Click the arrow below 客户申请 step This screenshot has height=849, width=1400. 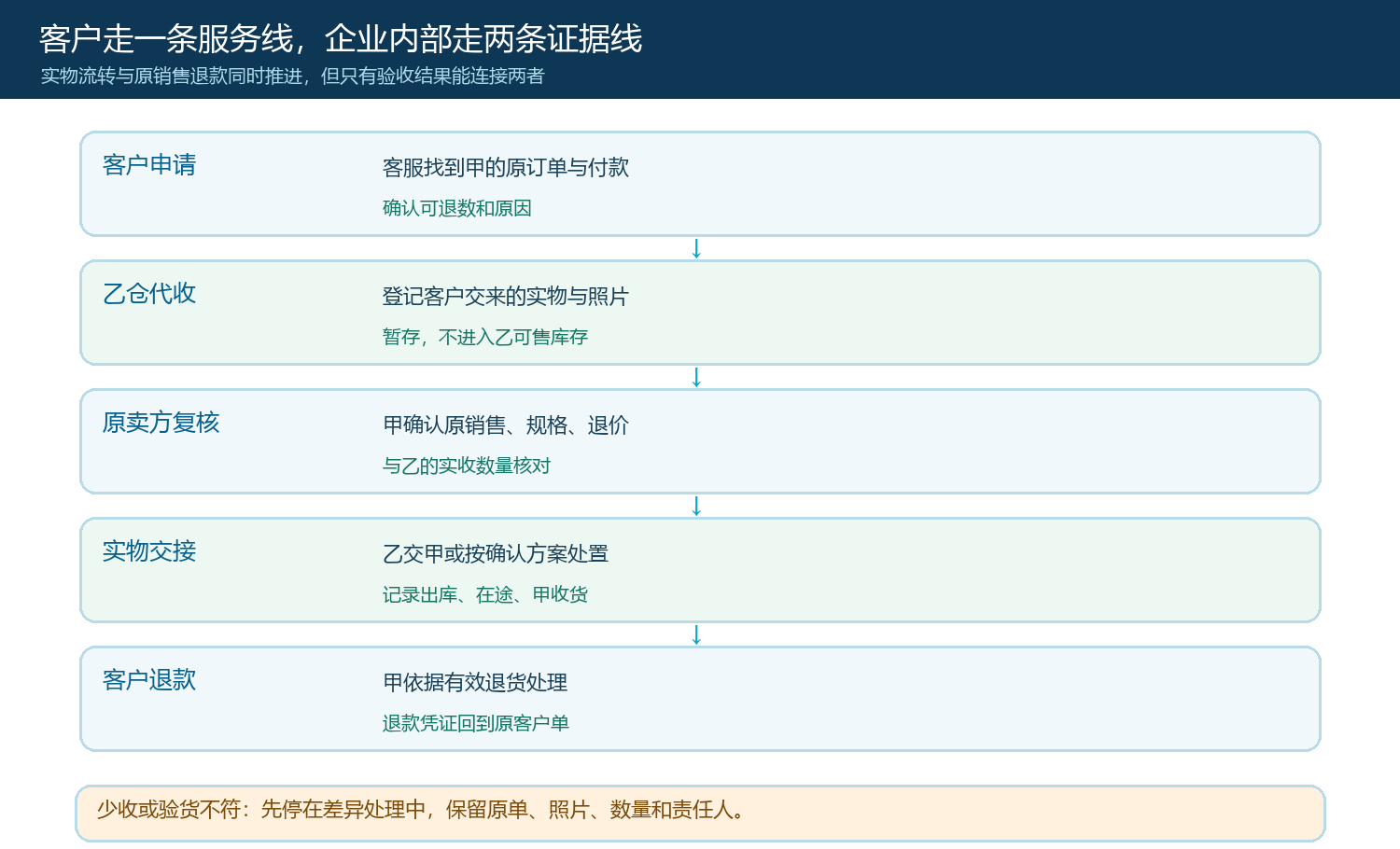(696, 249)
